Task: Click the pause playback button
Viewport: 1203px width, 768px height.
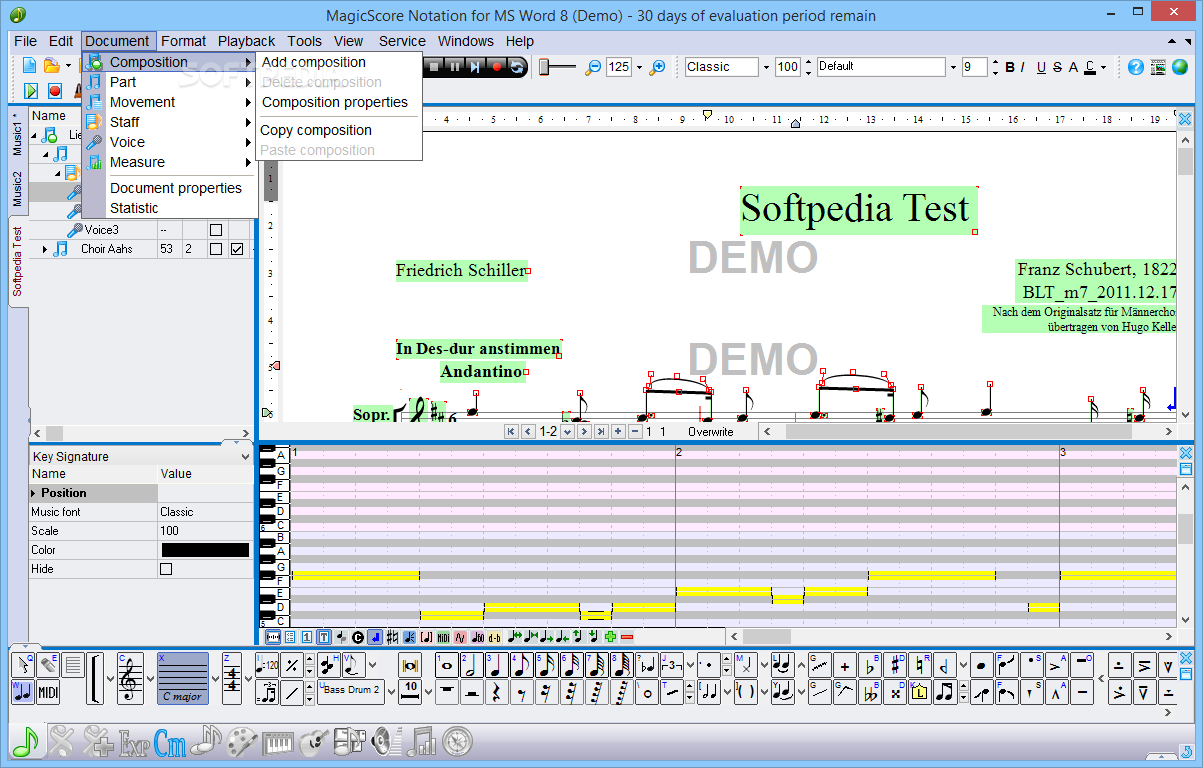Action: coord(455,67)
